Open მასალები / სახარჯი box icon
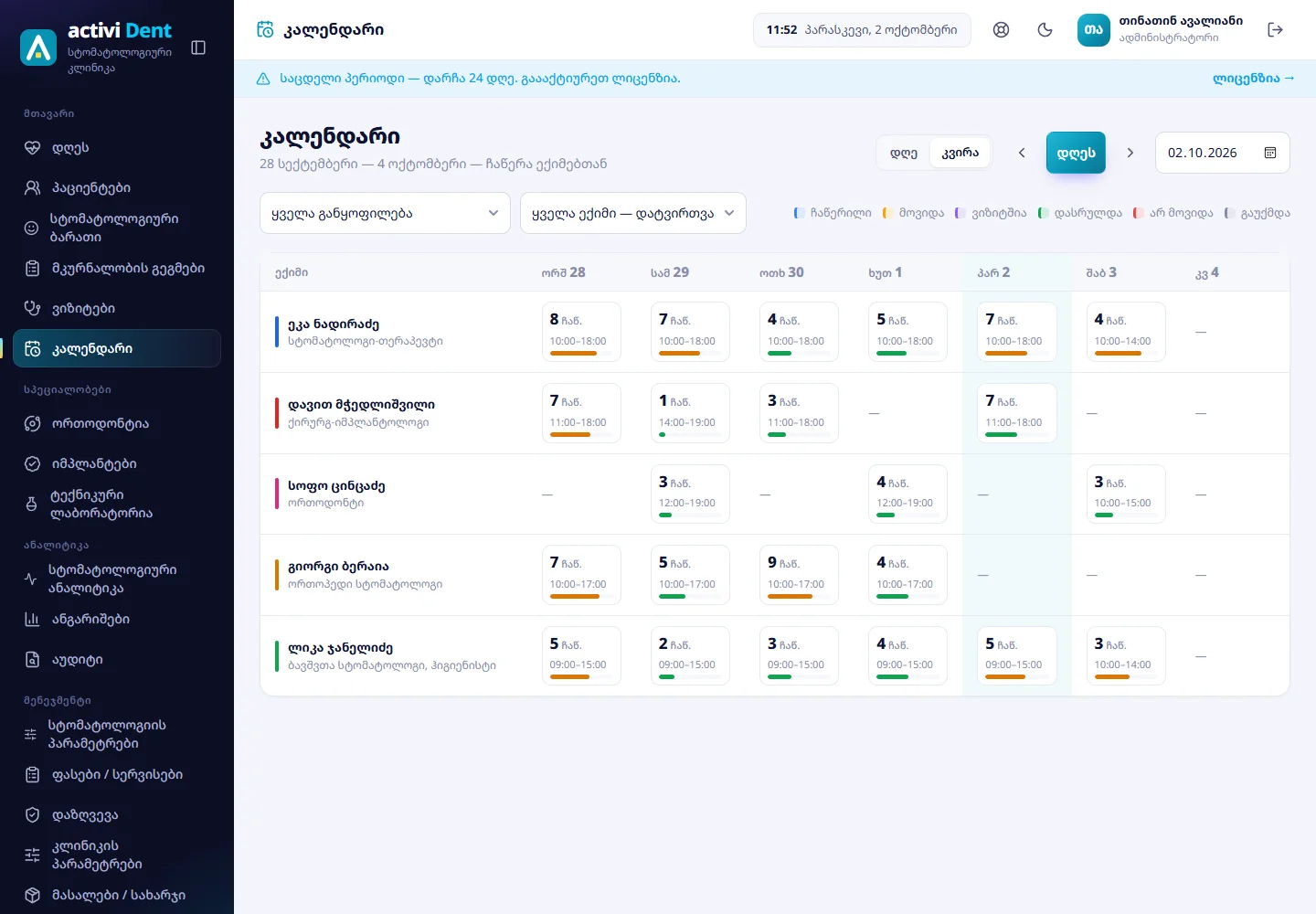The width and height of the screenshot is (1316, 914). 32,895
